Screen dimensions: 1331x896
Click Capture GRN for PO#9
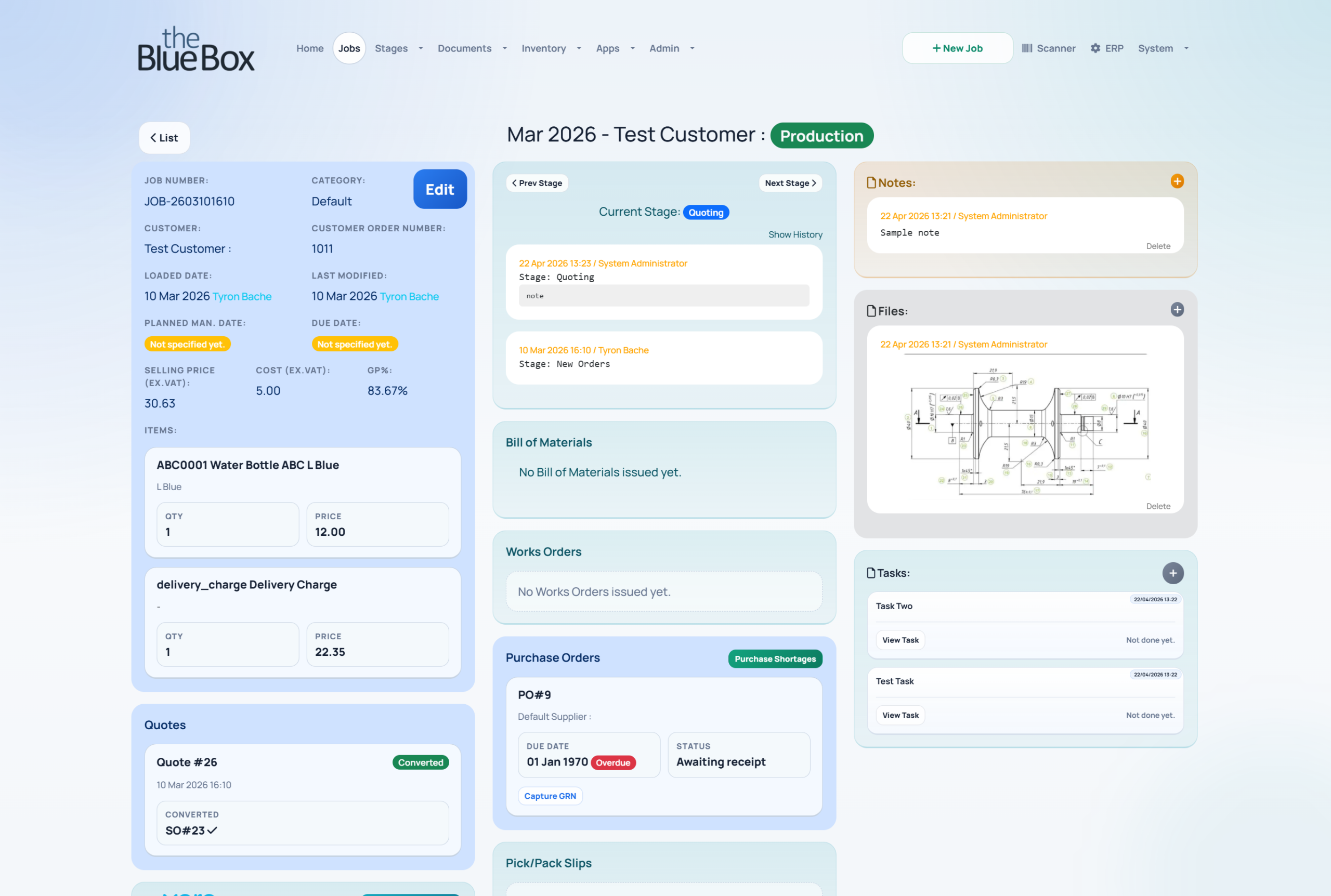coord(550,796)
